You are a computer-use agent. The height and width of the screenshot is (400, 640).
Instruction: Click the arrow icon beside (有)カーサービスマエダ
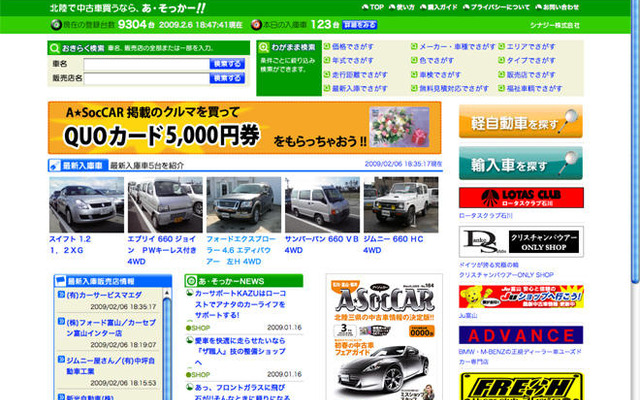click(61, 294)
